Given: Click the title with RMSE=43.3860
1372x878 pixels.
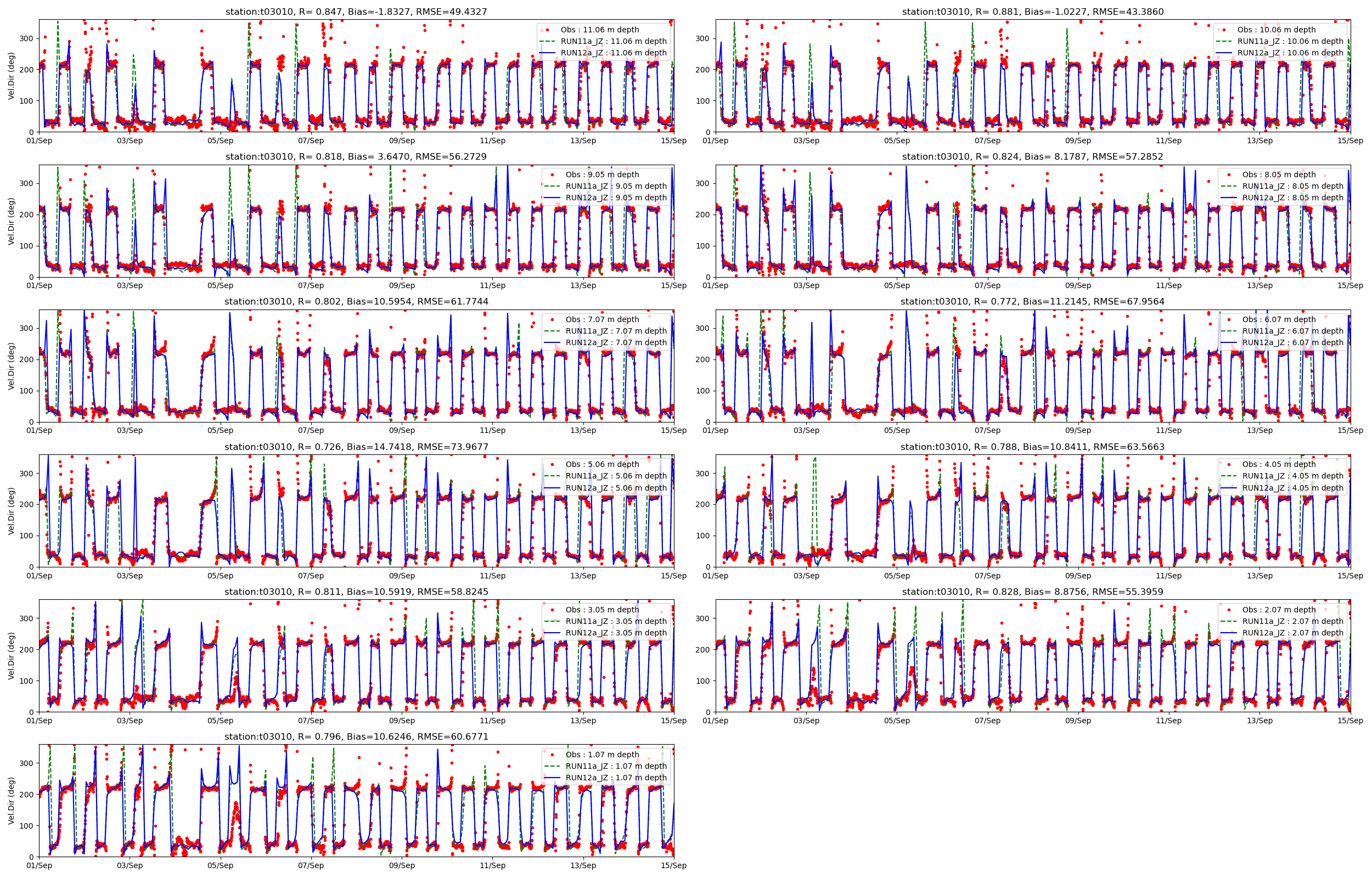Looking at the screenshot, I should click(1032, 12).
